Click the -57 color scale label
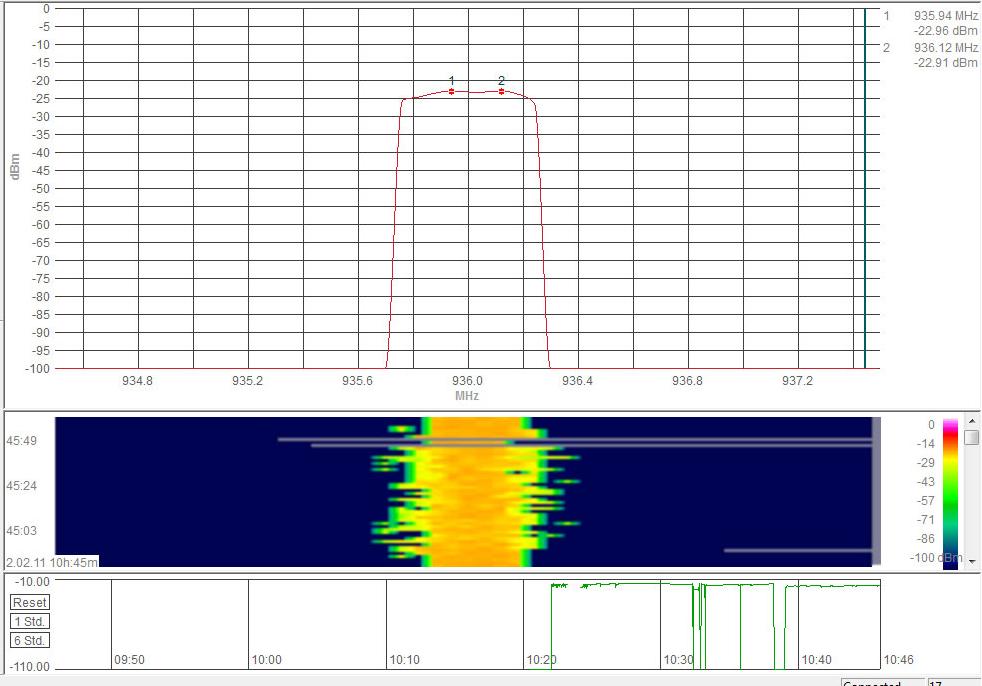The image size is (982, 686). (x=924, y=501)
